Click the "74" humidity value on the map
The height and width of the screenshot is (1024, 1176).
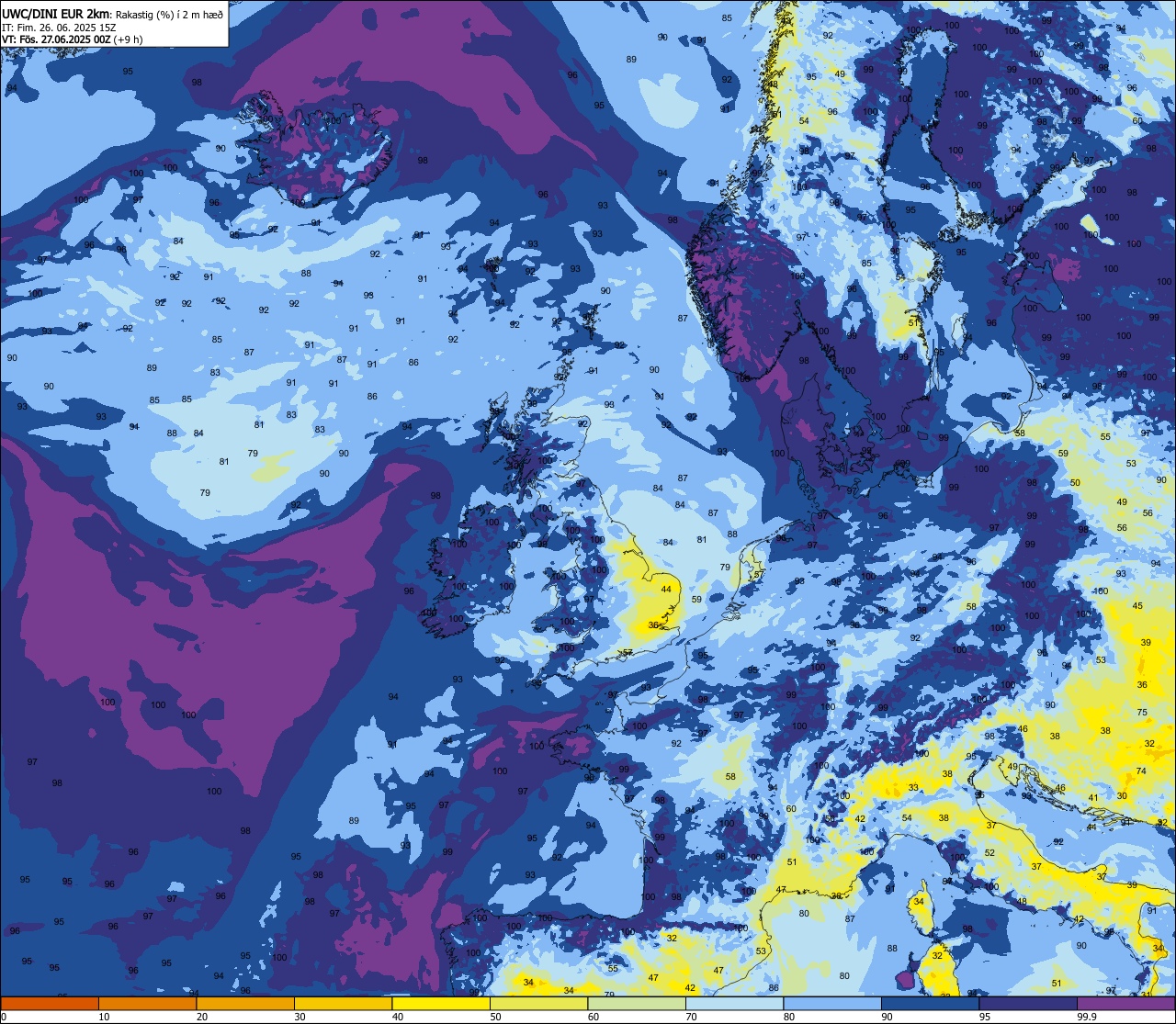(1141, 771)
